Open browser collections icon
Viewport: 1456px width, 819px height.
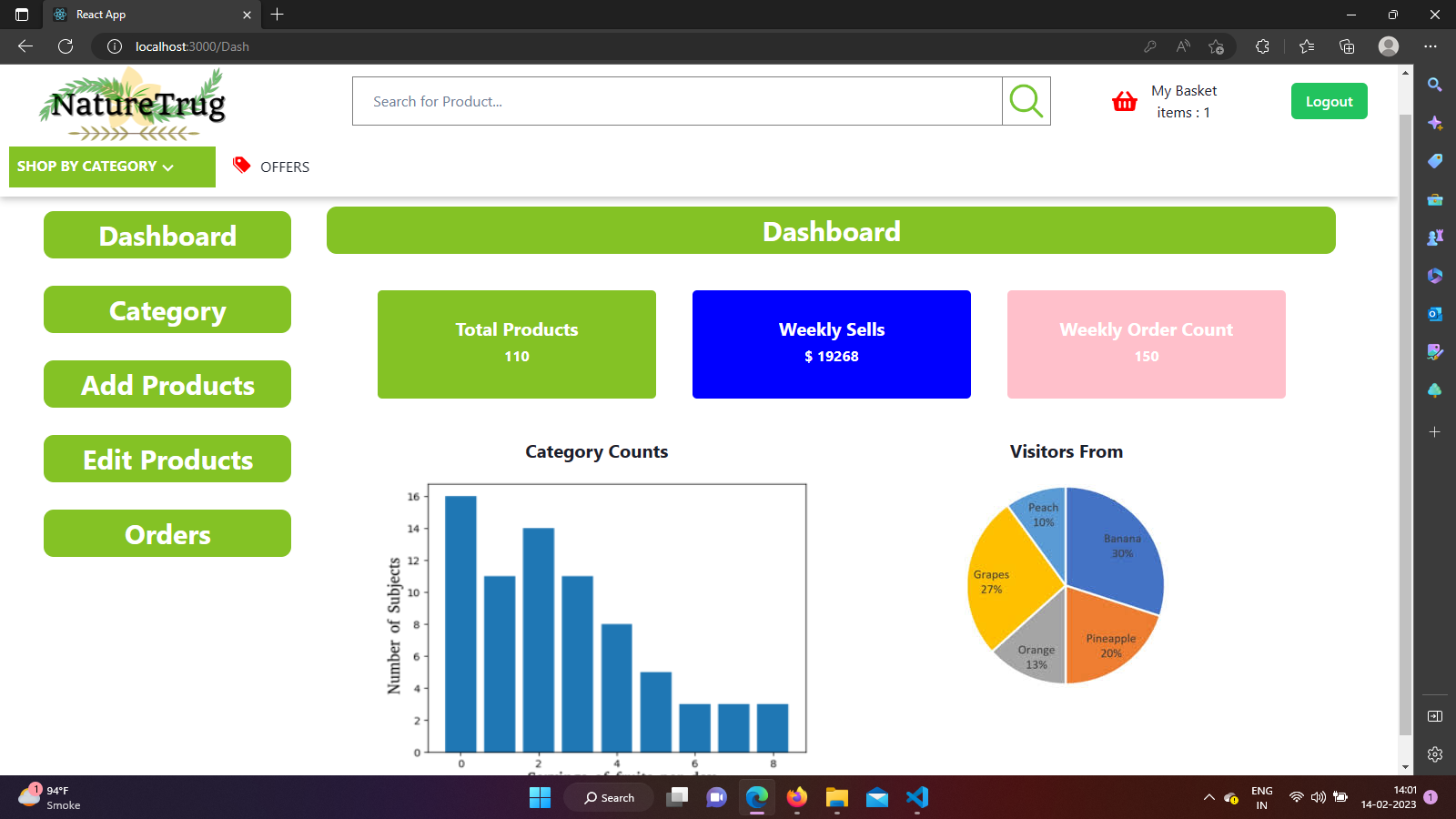pyautogui.click(x=1347, y=46)
